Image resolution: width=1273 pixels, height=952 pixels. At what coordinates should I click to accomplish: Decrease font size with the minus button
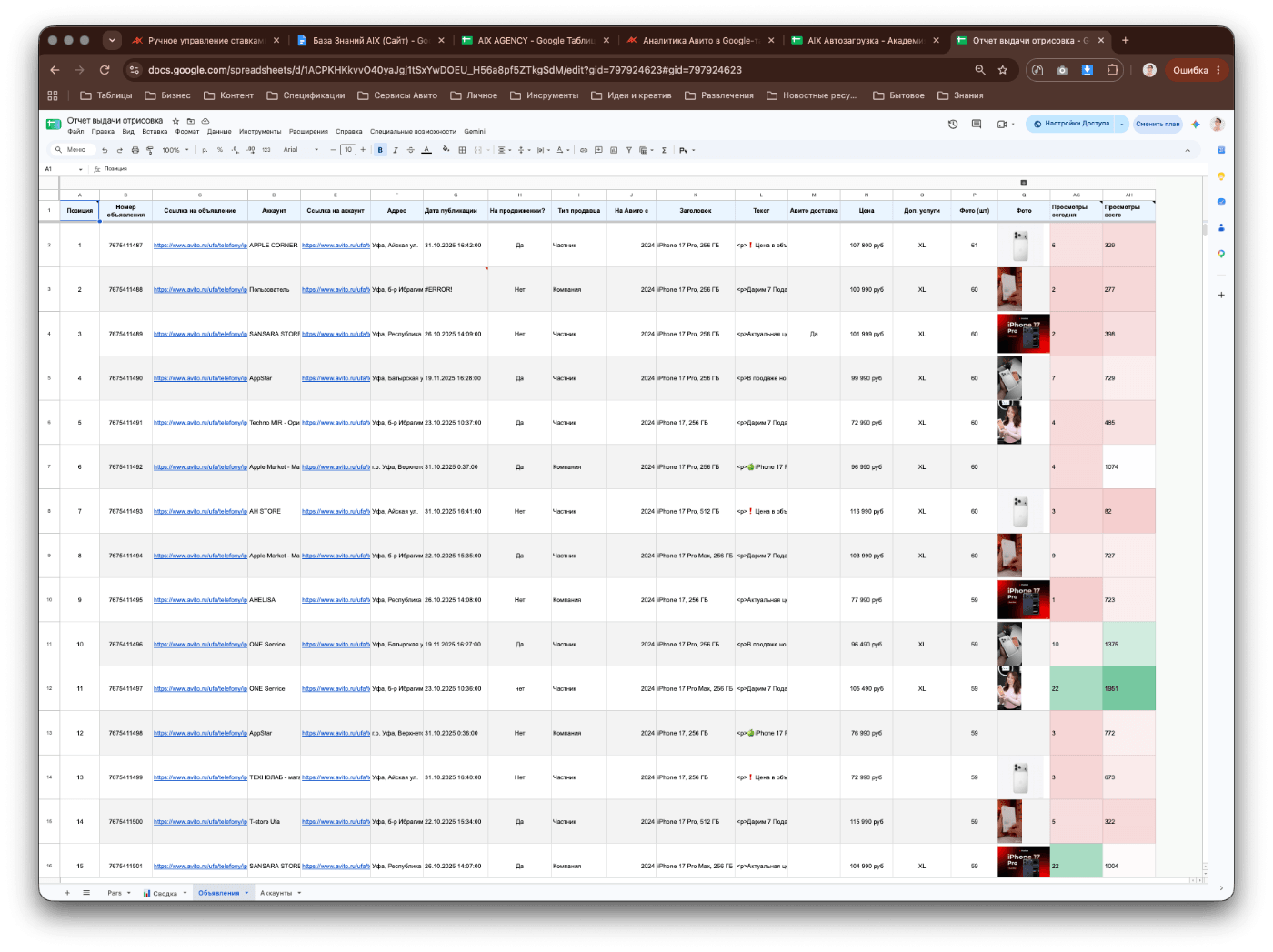333,150
